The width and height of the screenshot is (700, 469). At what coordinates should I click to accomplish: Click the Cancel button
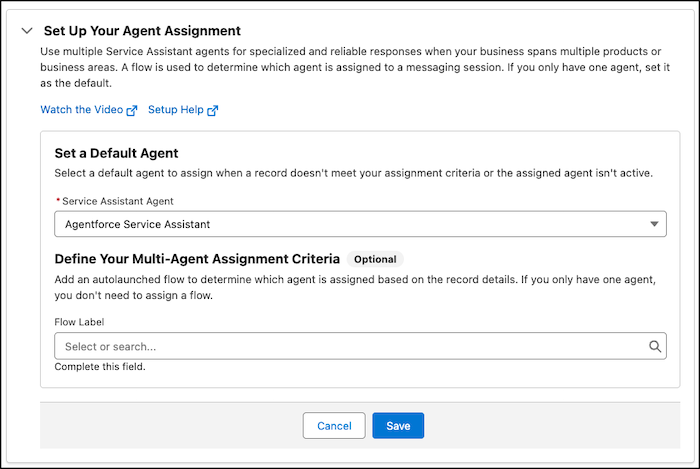coord(334,426)
